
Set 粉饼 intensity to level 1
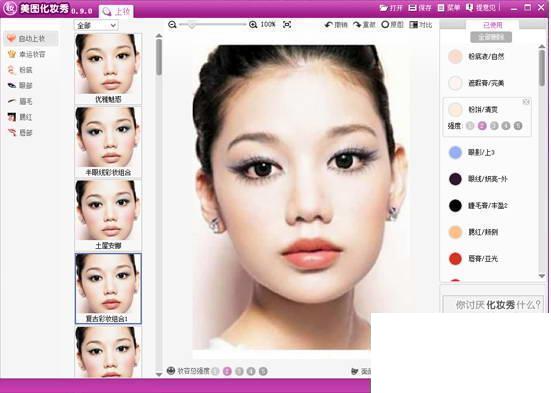click(x=470, y=125)
